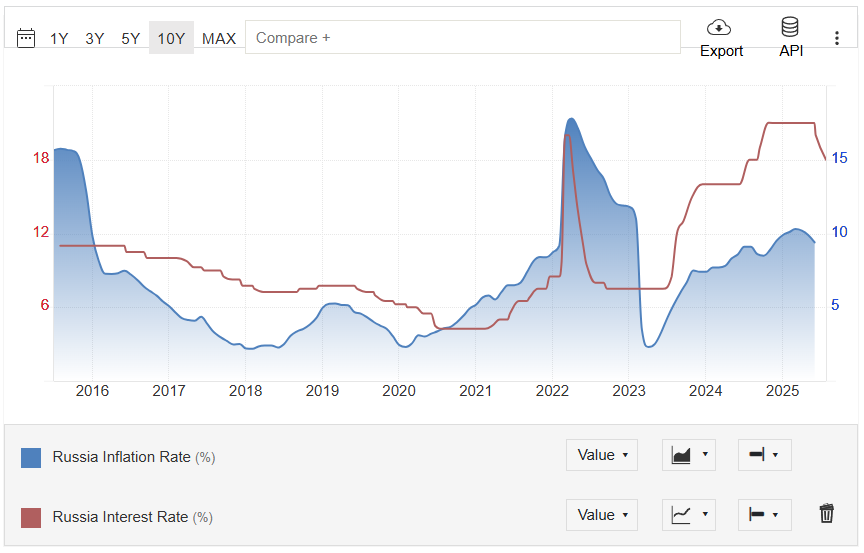864x553 pixels.
Task: Click the 2023 x-axis label
Action: [x=629, y=391]
